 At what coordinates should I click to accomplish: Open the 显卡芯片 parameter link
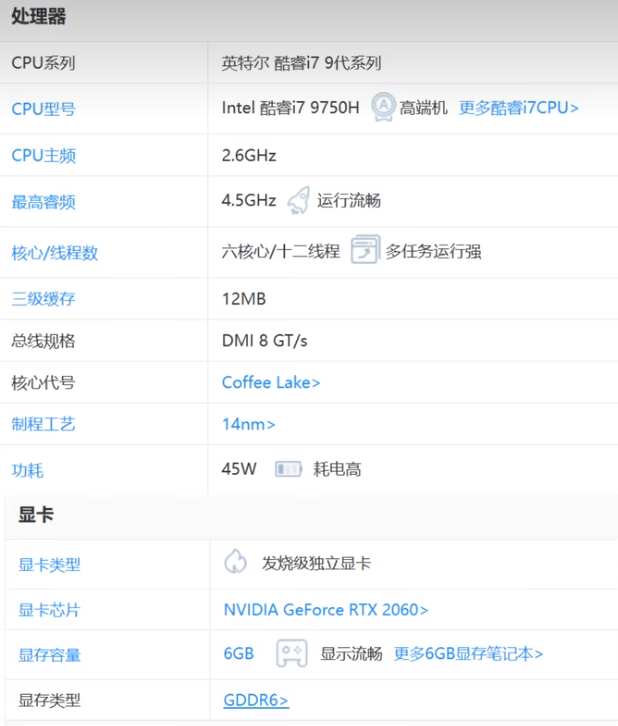tap(50, 610)
